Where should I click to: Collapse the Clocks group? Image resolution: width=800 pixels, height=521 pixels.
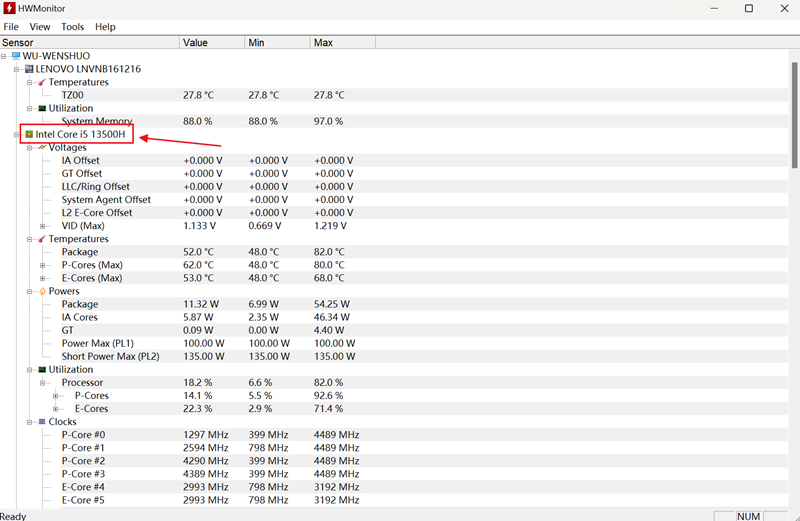[x=30, y=422]
